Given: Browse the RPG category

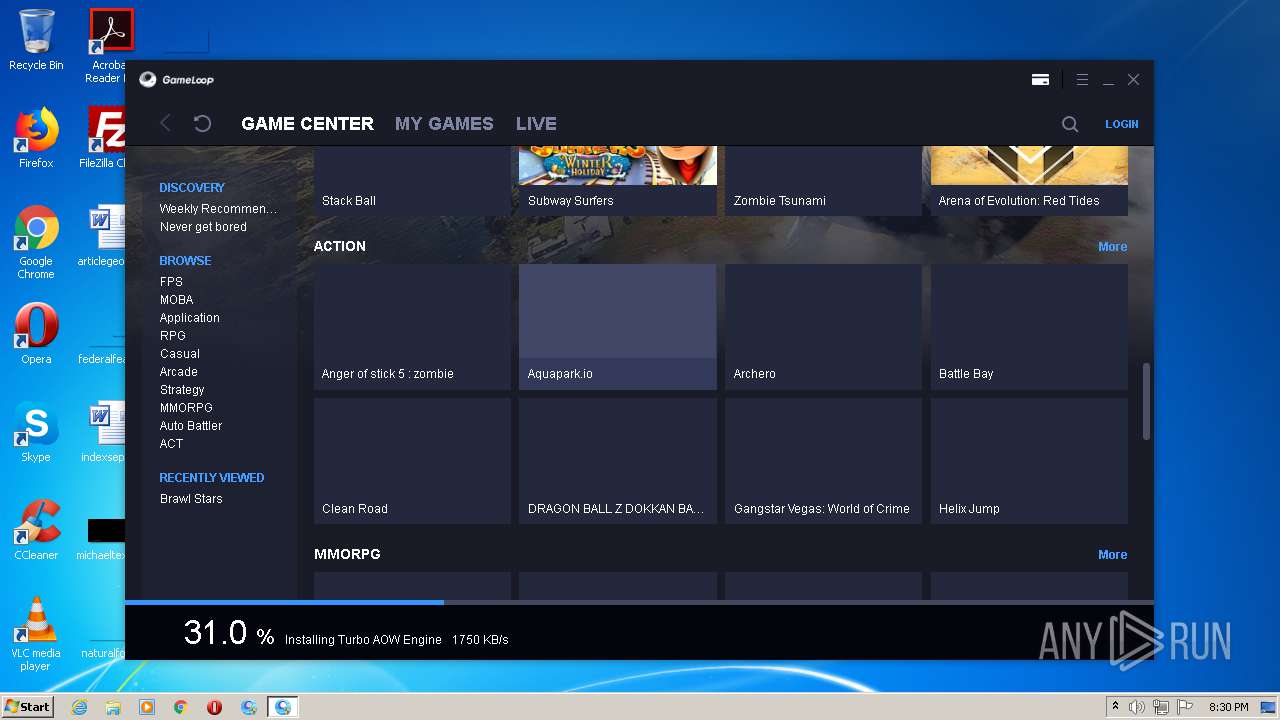Looking at the screenshot, I should pos(172,336).
